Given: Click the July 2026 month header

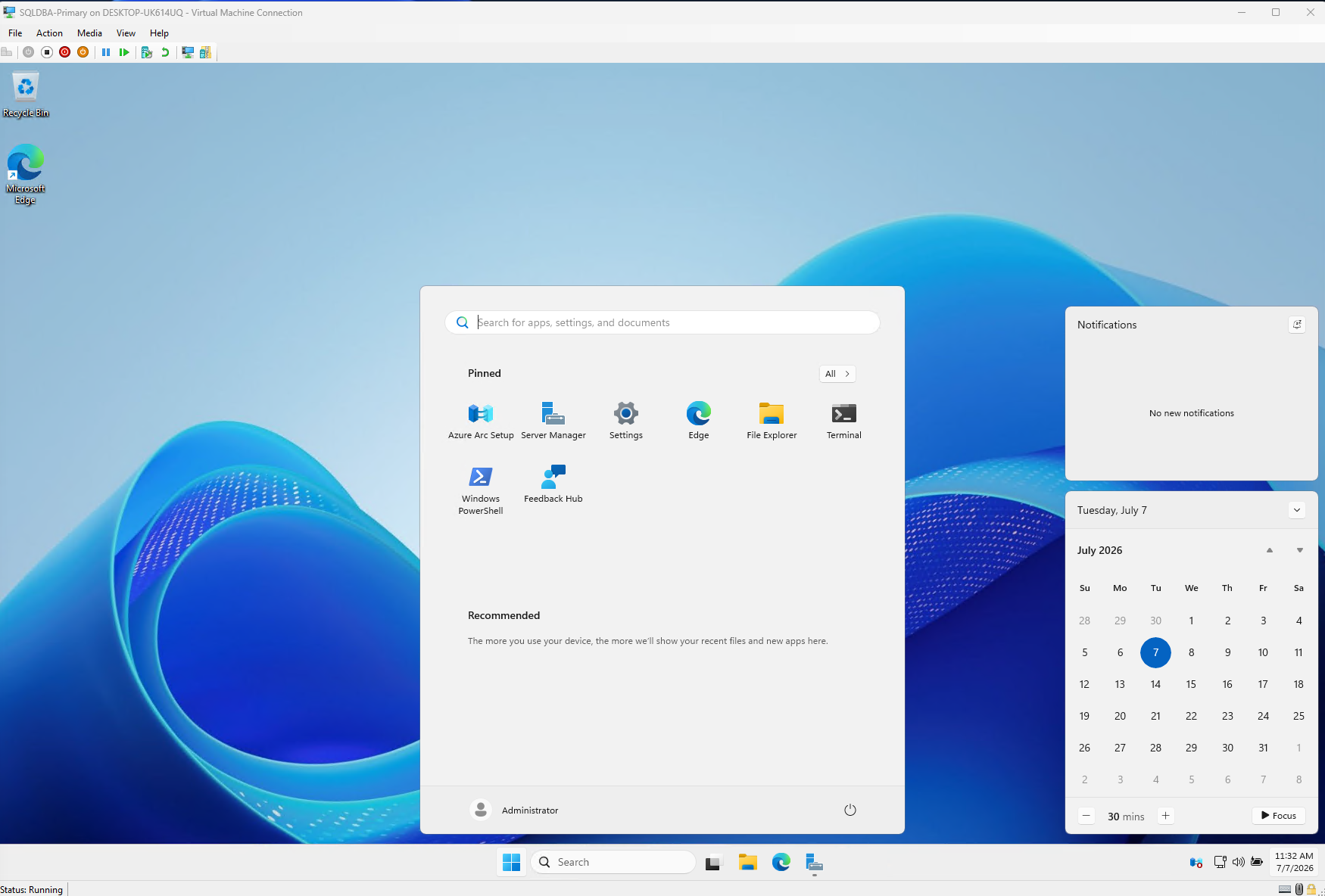Looking at the screenshot, I should pos(1099,550).
